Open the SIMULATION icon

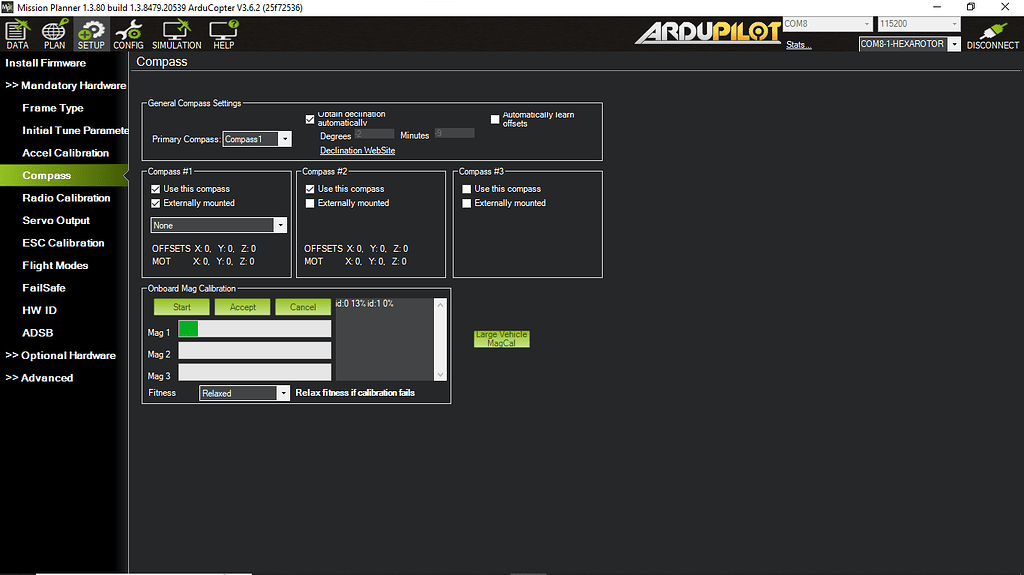tap(176, 34)
